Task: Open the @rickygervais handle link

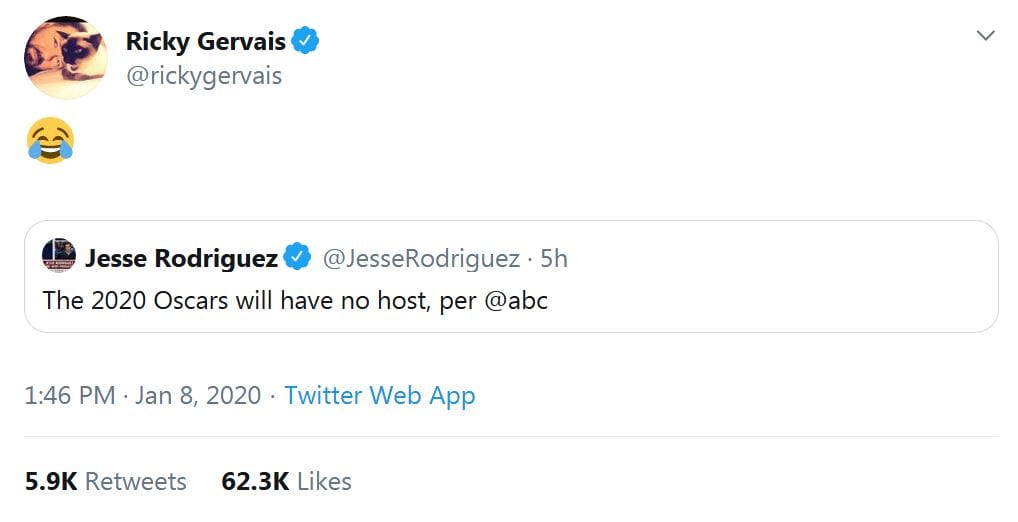Action: pyautogui.click(x=204, y=75)
